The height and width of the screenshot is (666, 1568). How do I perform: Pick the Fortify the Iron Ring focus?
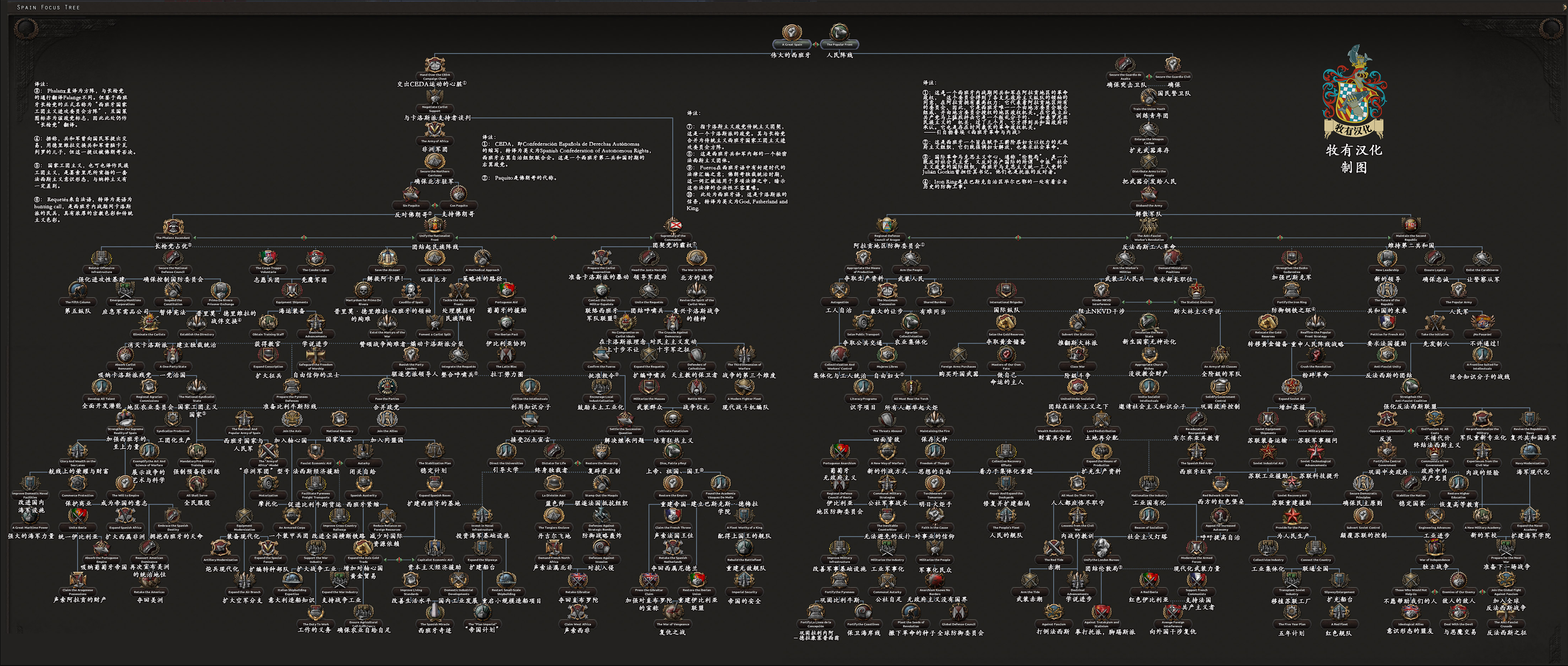pyautogui.click(x=1292, y=294)
